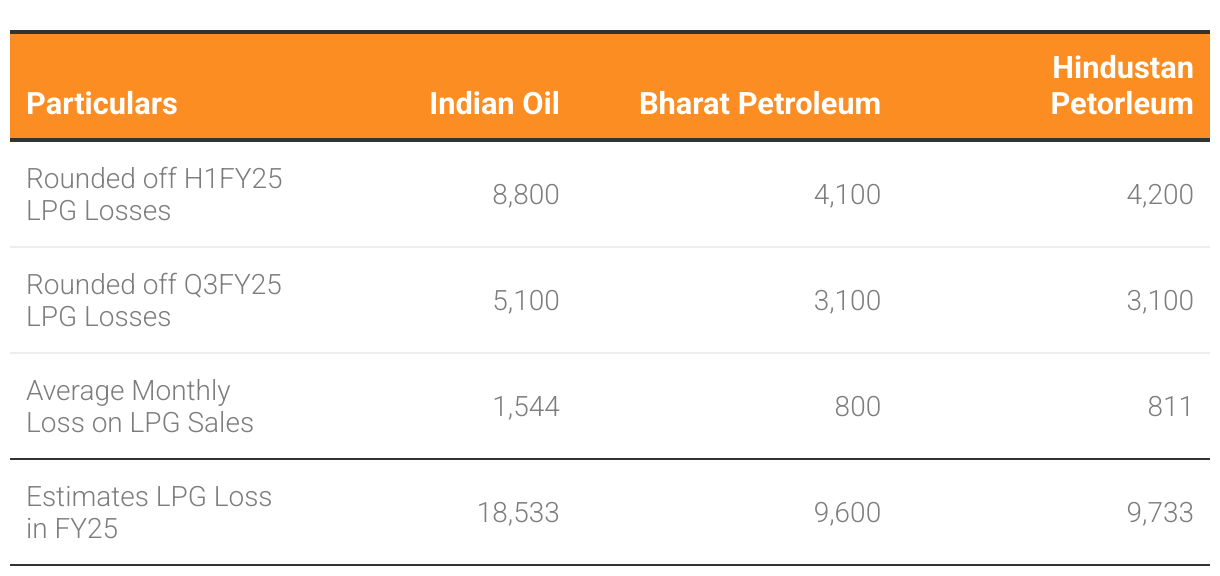Click Indian Oil H1FY25 value 8,800
Screen dimensions: 1220x576
(526, 194)
